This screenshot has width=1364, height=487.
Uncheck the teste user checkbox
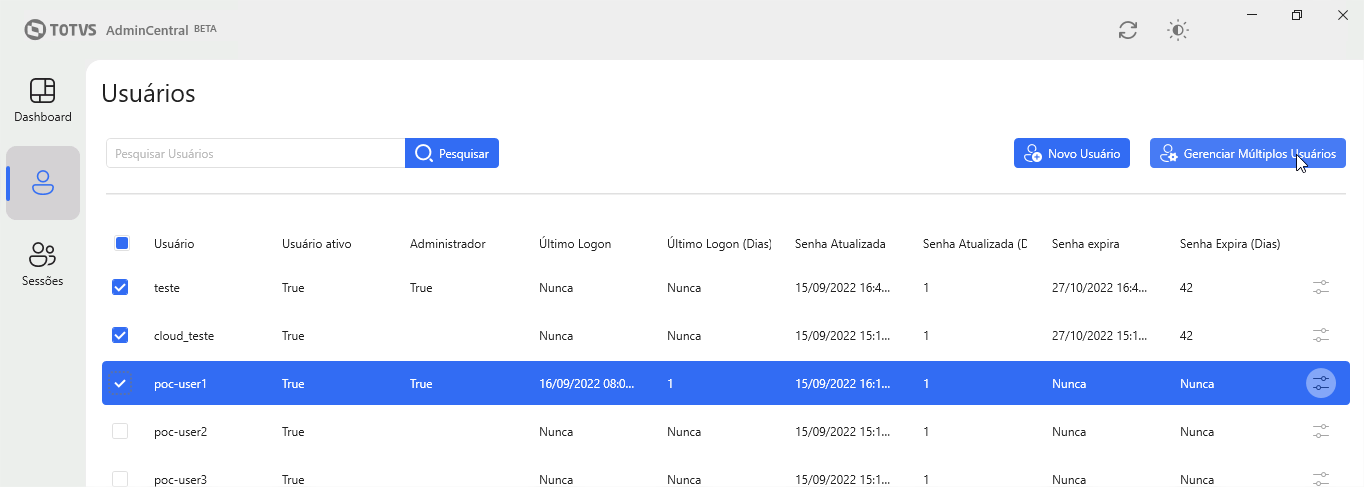120,287
